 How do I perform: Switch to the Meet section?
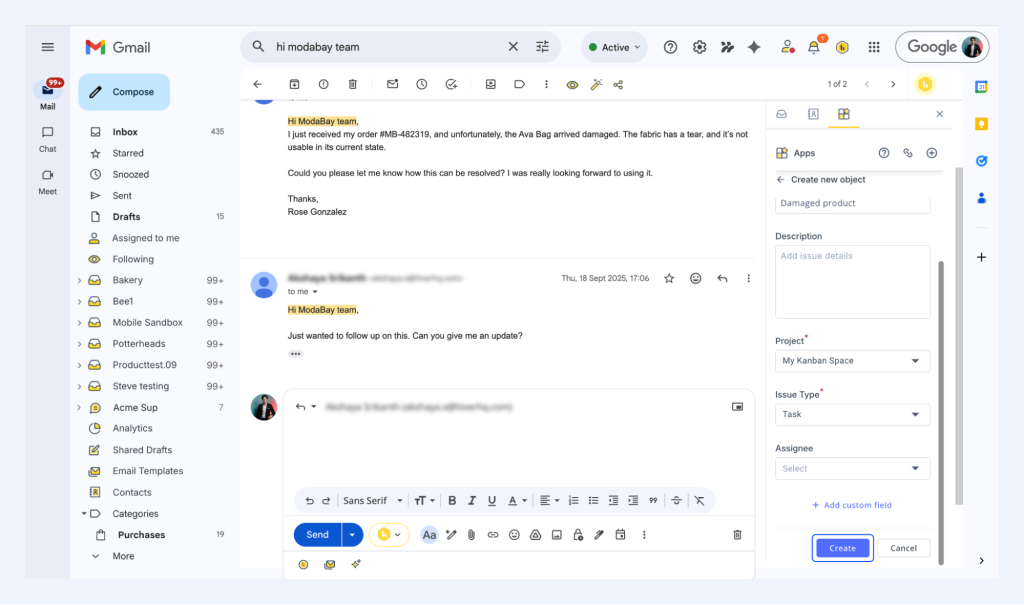47,182
